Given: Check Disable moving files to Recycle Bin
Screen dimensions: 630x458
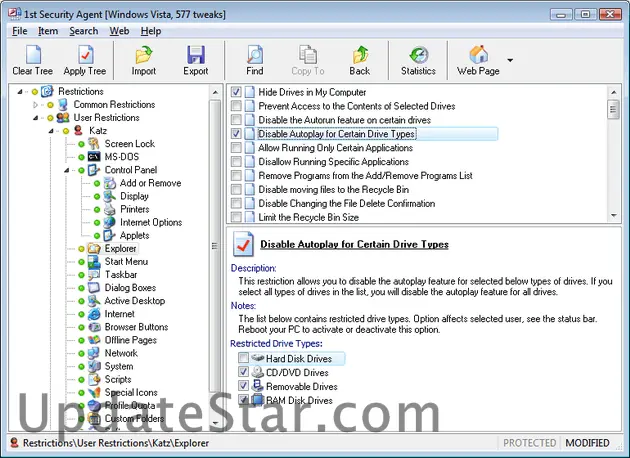Looking at the screenshot, I should (236, 189).
